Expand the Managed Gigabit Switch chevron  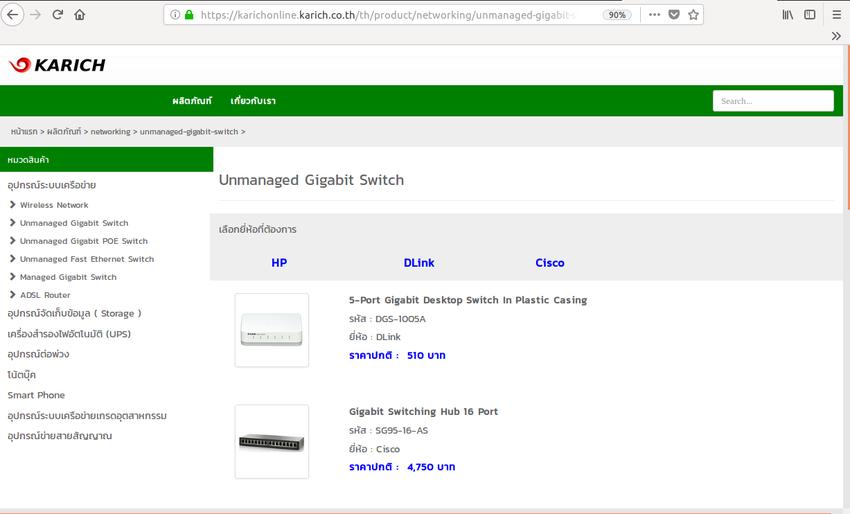point(12,277)
